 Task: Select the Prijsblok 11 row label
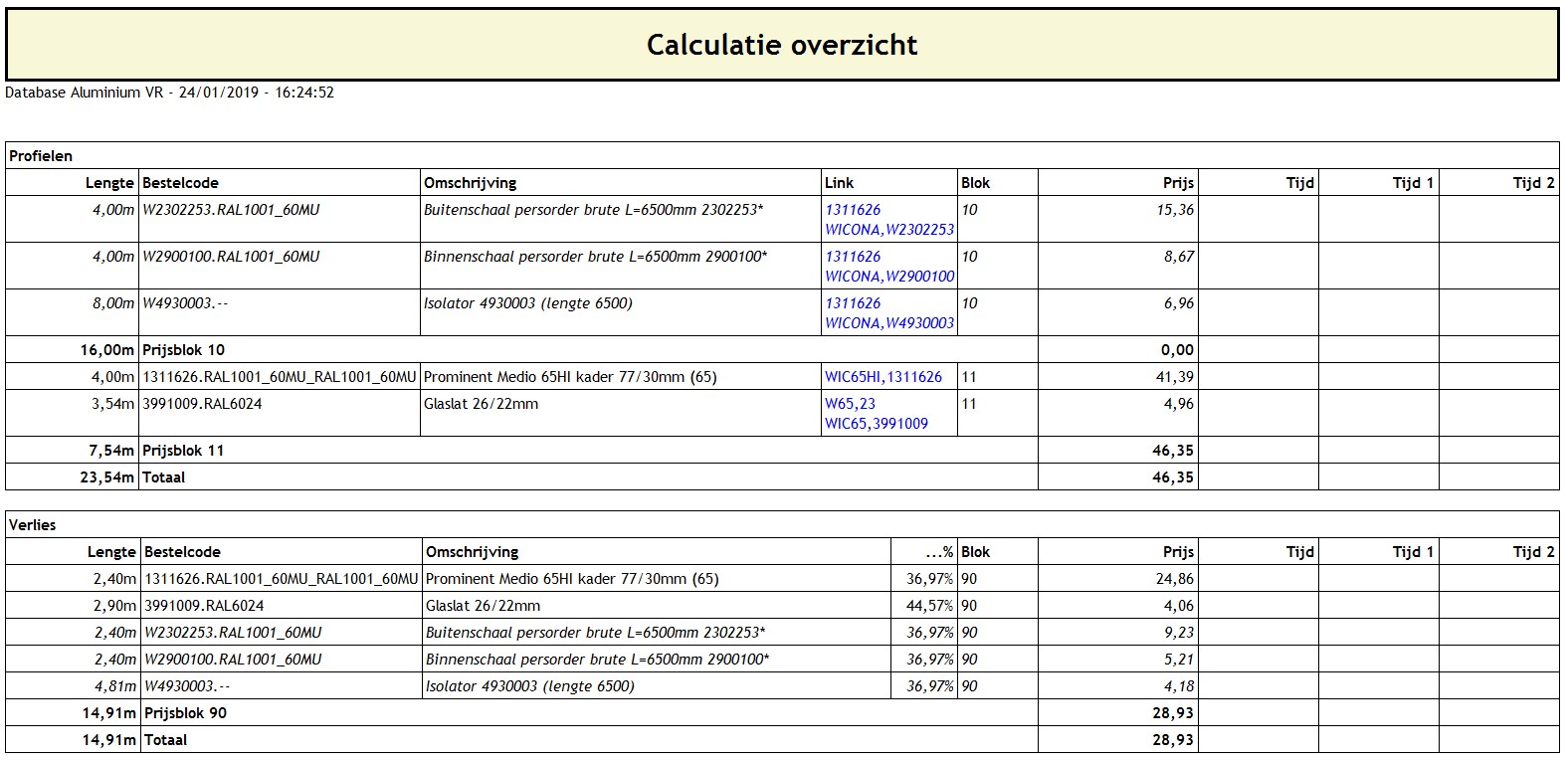pyautogui.click(x=183, y=451)
